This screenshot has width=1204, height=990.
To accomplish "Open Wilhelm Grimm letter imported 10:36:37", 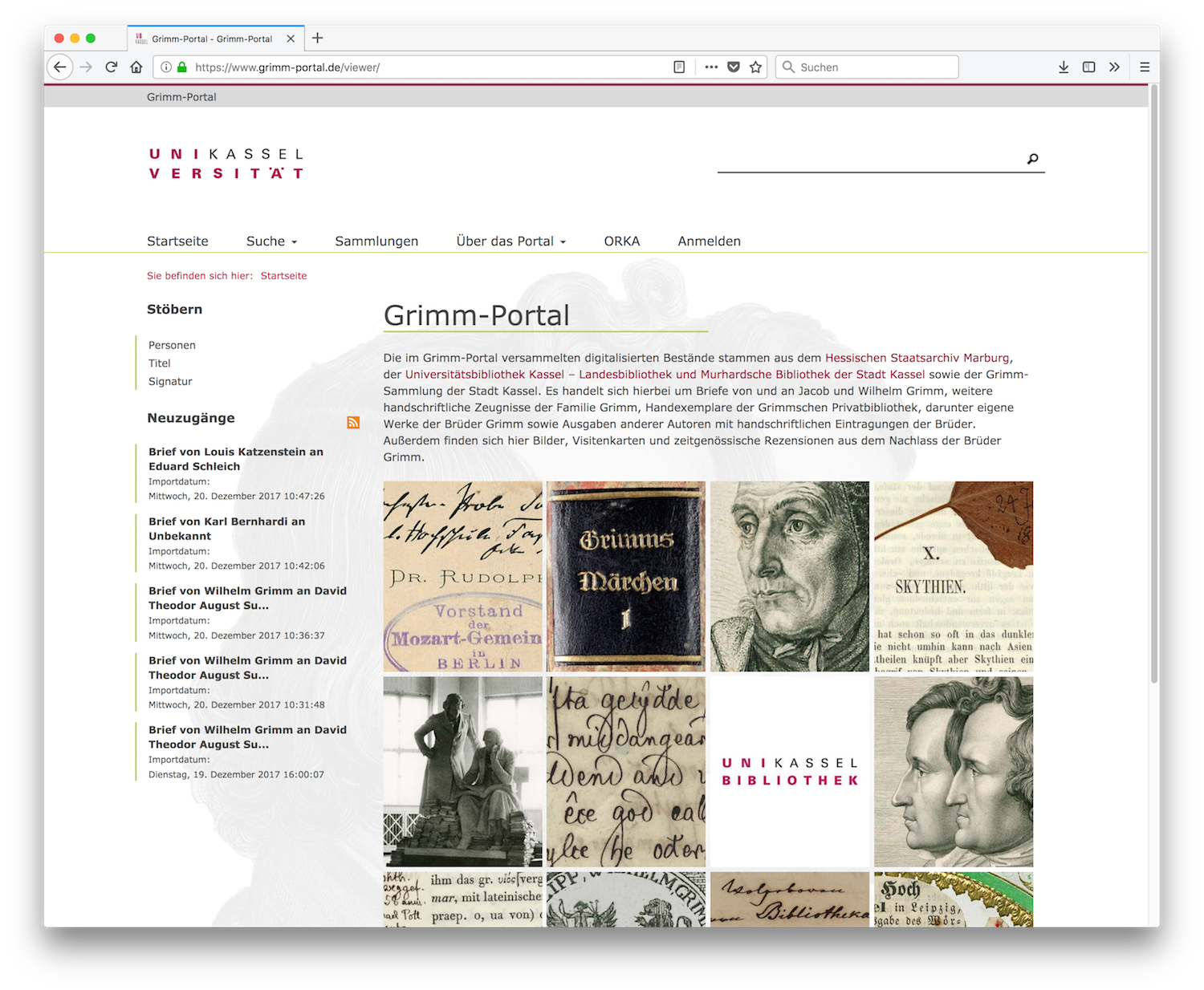I will tap(247, 598).
